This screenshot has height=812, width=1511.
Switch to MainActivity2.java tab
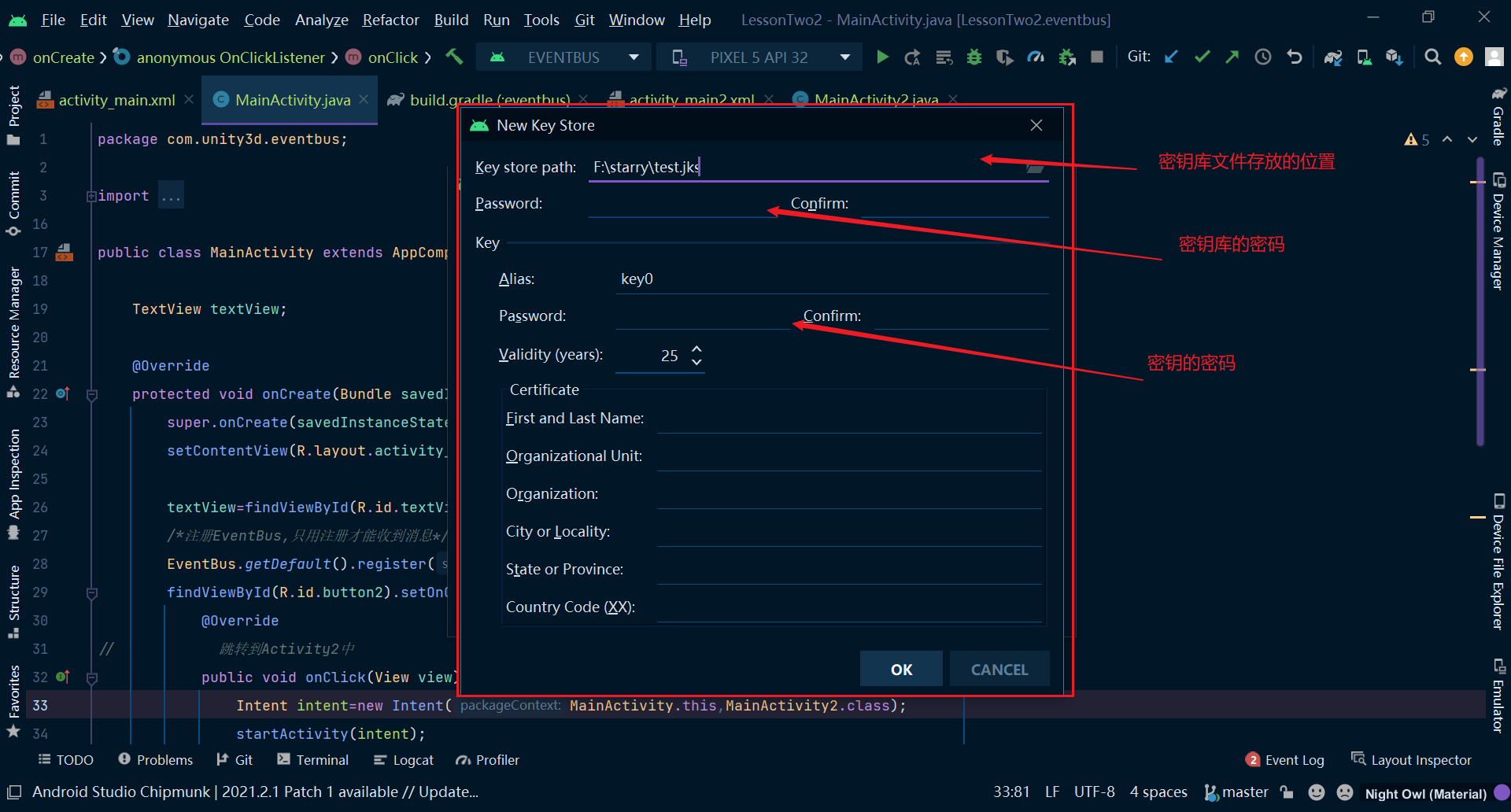[x=876, y=100]
